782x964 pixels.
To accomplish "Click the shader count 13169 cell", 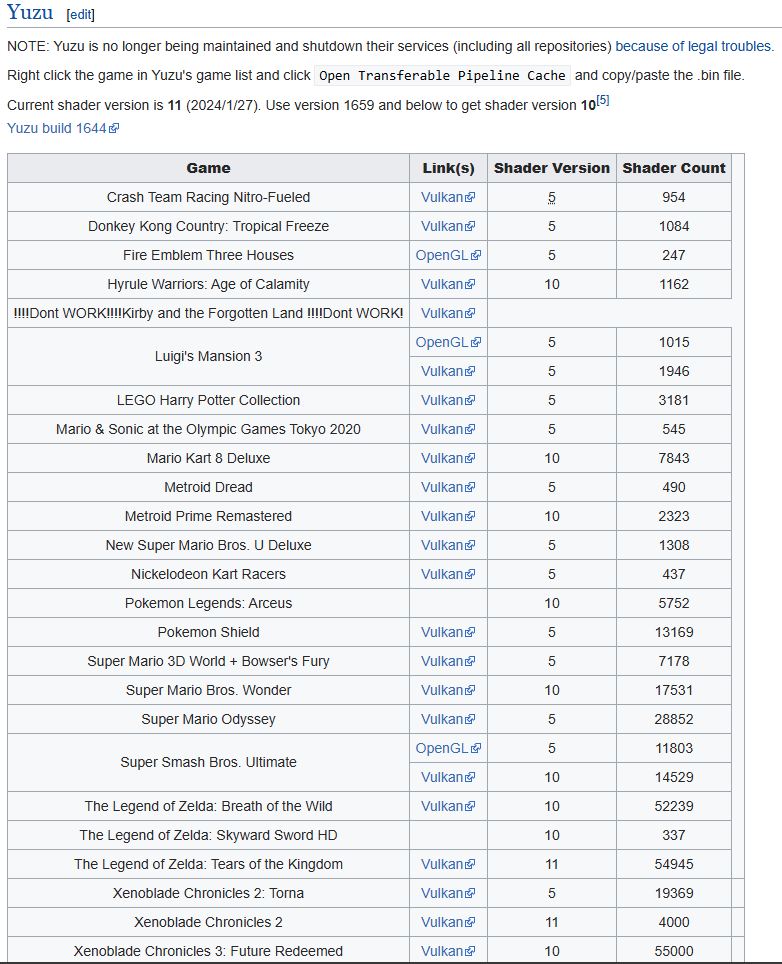I will click(674, 632).
